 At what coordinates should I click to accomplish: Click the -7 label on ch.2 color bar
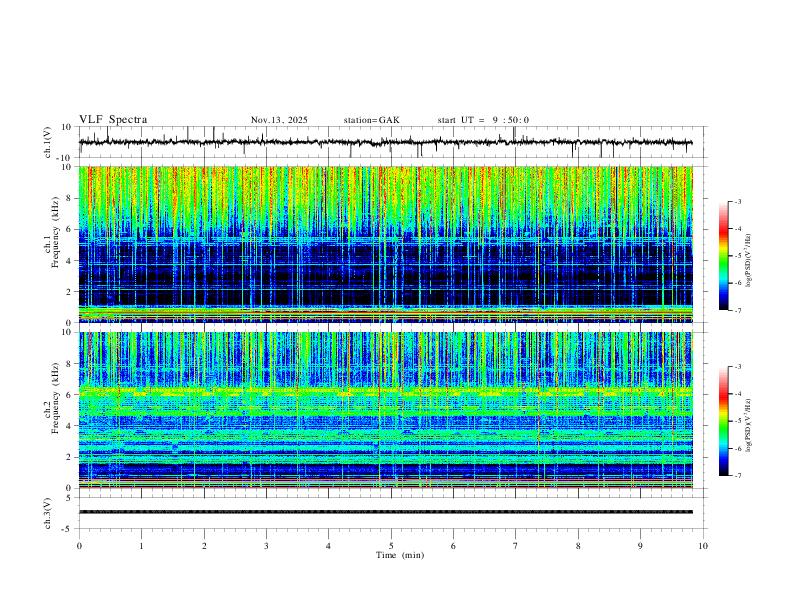pos(737,476)
